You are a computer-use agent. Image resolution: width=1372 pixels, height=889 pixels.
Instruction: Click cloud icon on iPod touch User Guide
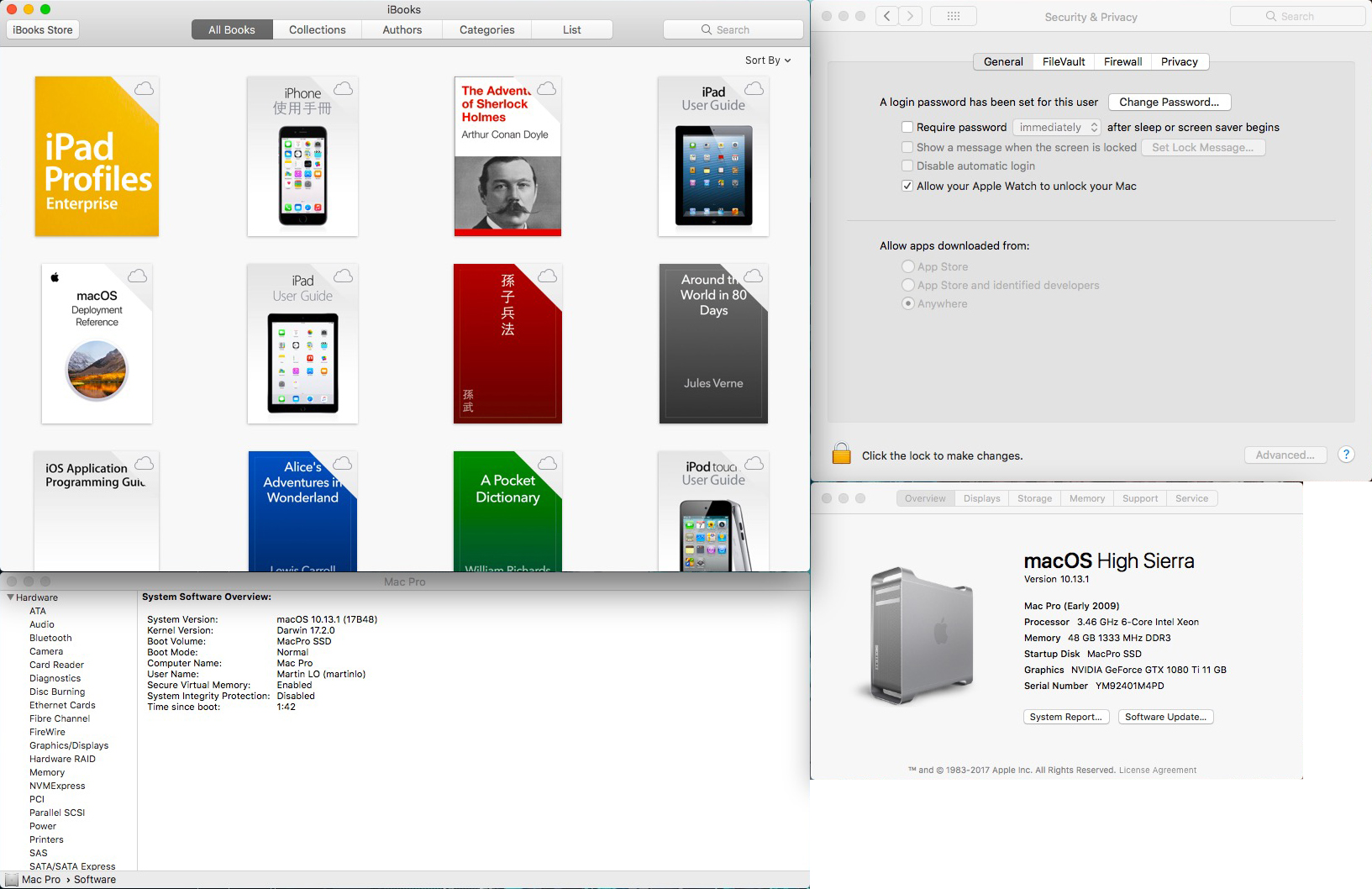(x=754, y=463)
